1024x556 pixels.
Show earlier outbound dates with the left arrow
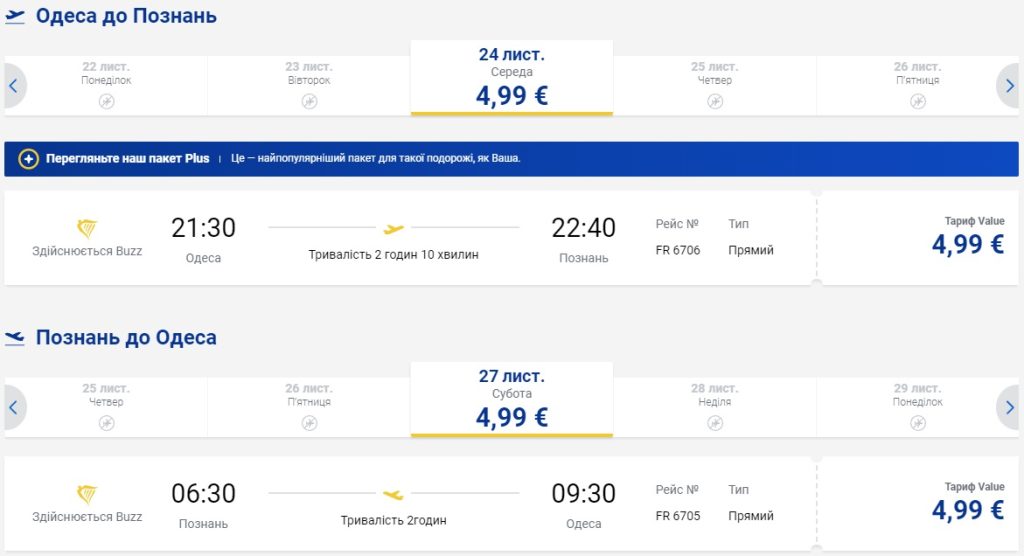tap(14, 86)
